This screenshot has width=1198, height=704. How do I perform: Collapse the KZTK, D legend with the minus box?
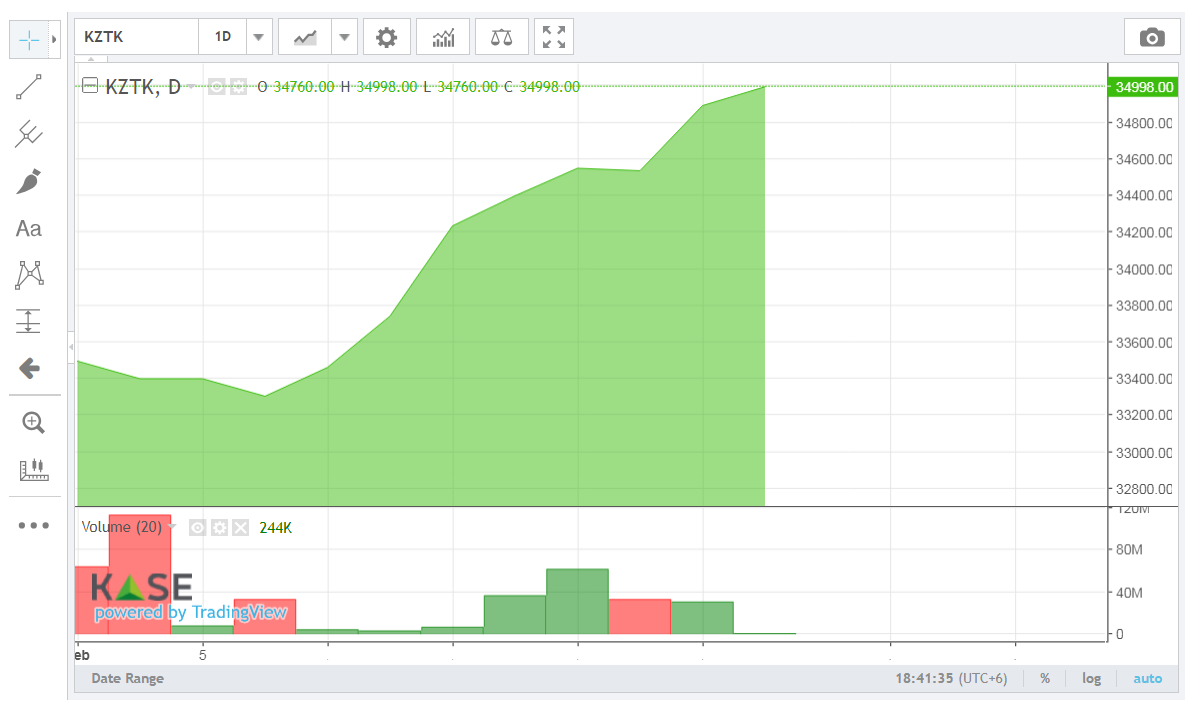pyautogui.click(x=90, y=86)
